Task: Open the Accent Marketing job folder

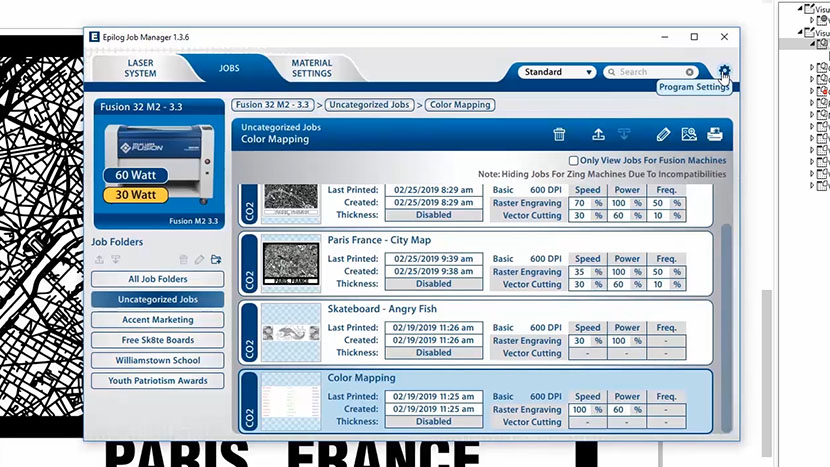Action: pyautogui.click(x=158, y=320)
